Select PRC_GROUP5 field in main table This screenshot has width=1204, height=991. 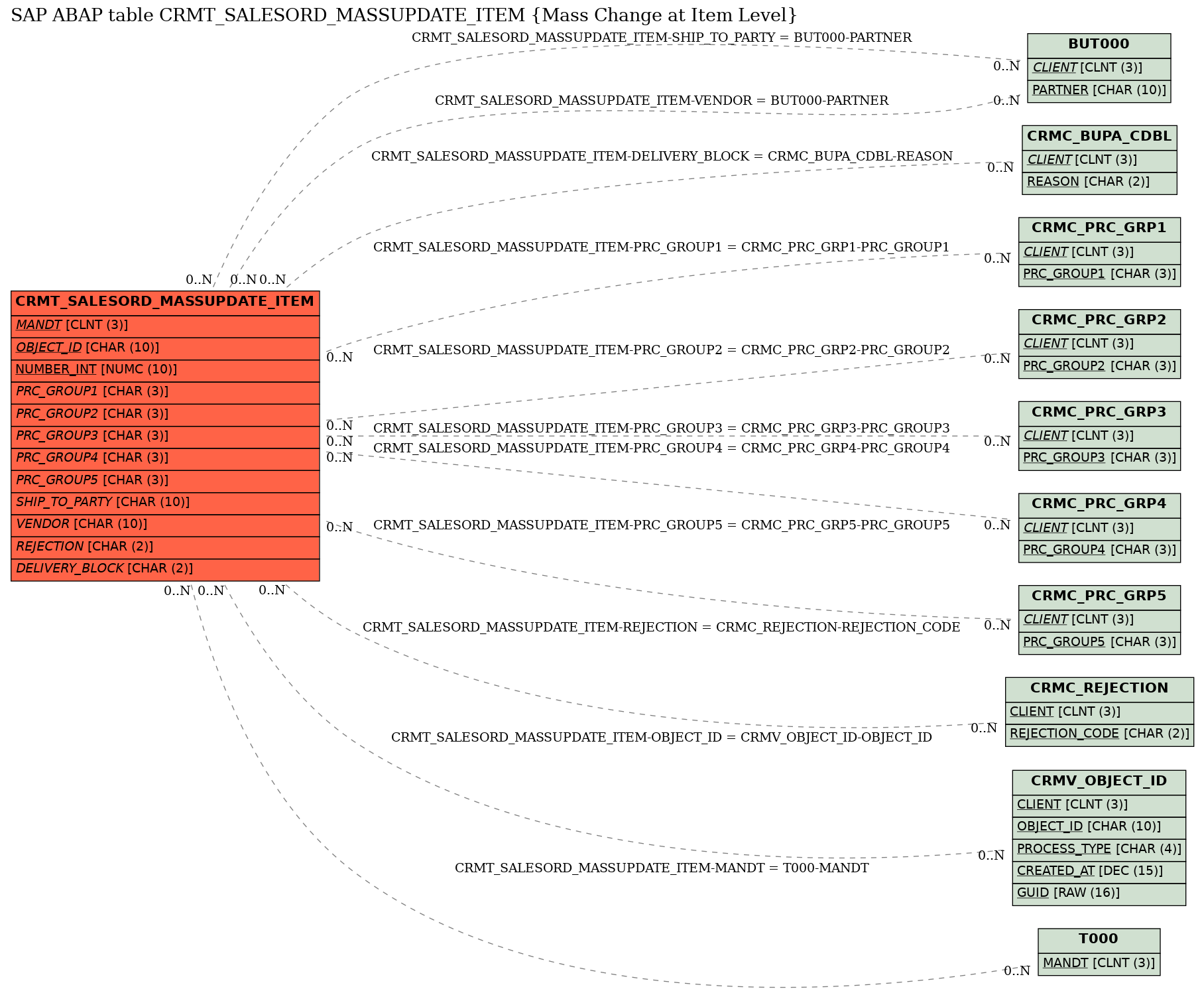pos(165,481)
